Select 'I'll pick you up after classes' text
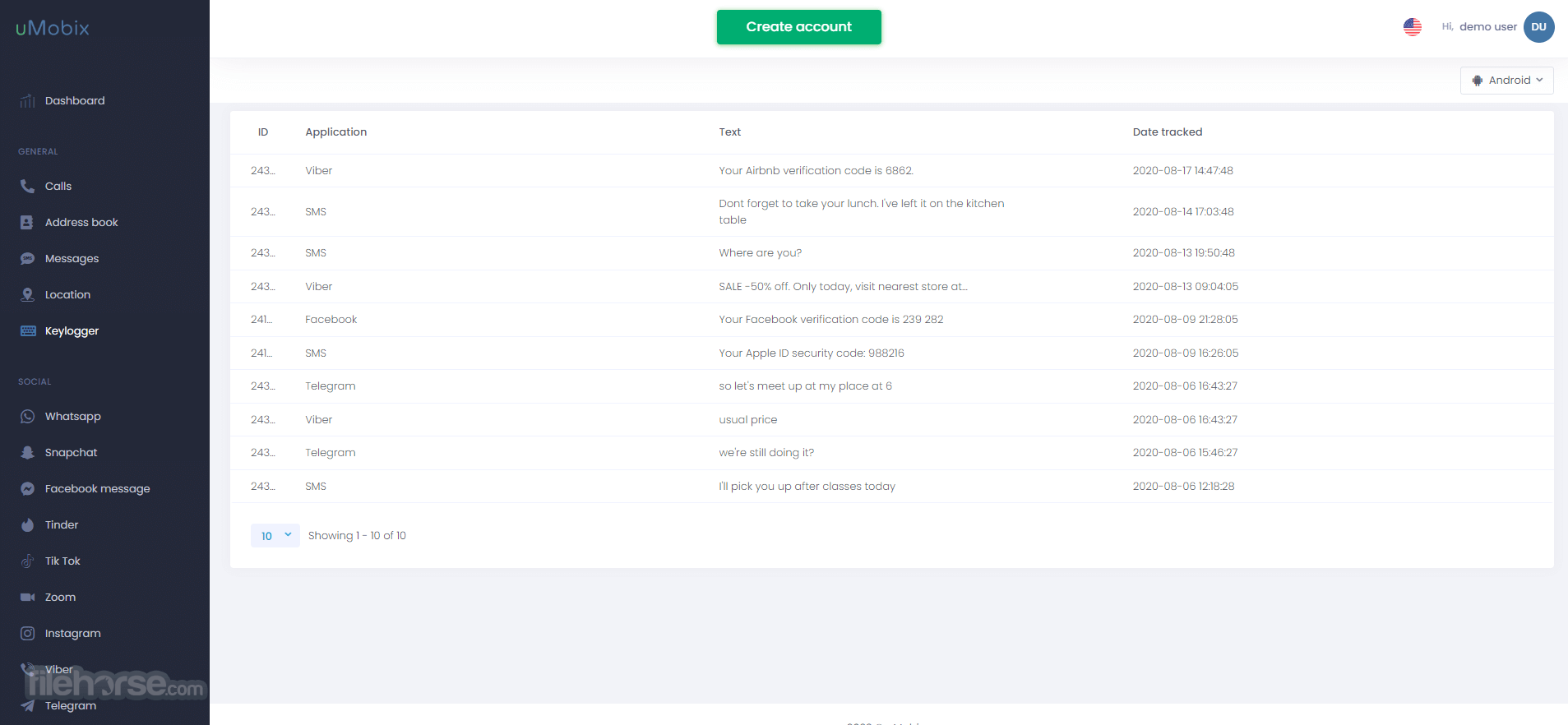The height and width of the screenshot is (725, 1568). click(807, 487)
